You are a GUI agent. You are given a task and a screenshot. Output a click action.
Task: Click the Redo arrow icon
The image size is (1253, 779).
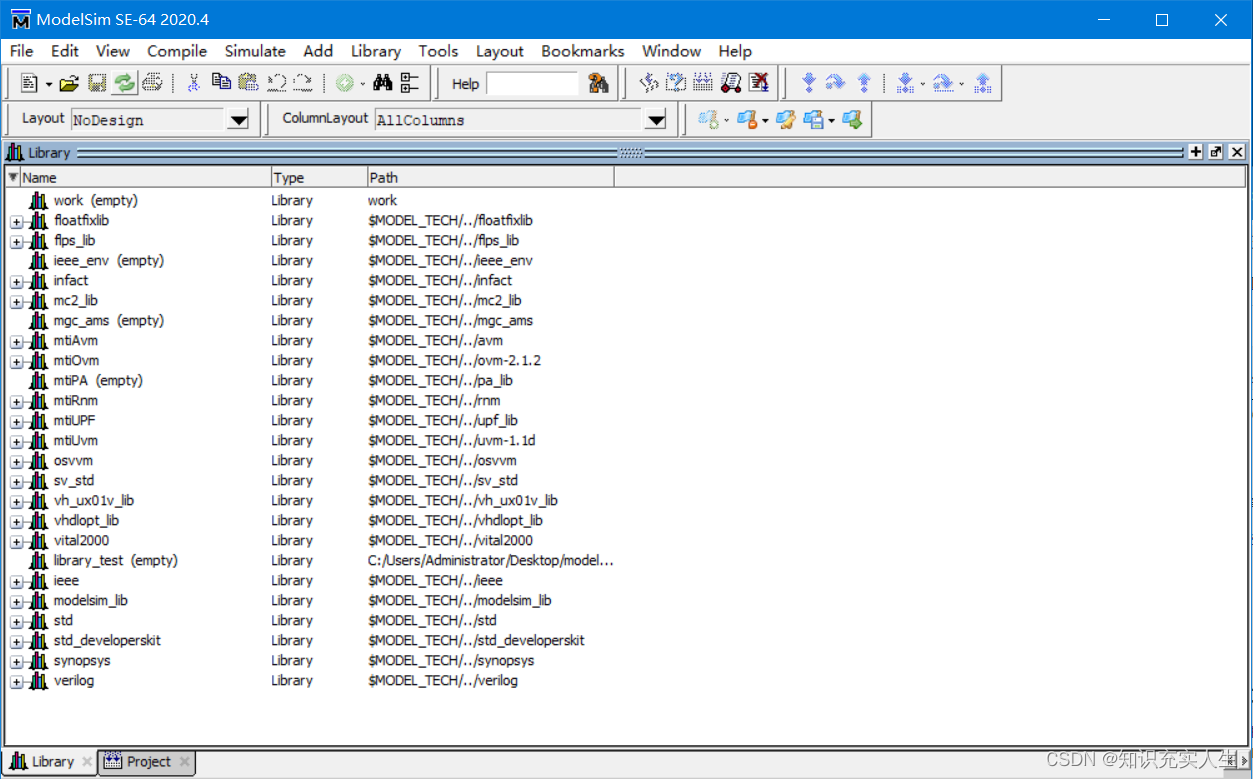(303, 83)
